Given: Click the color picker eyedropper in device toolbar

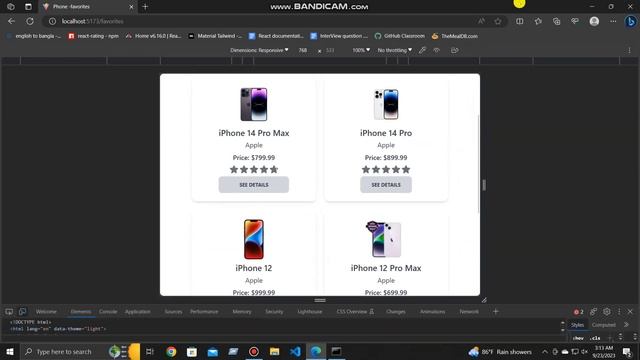Looking at the screenshot, I should (x=422, y=50).
